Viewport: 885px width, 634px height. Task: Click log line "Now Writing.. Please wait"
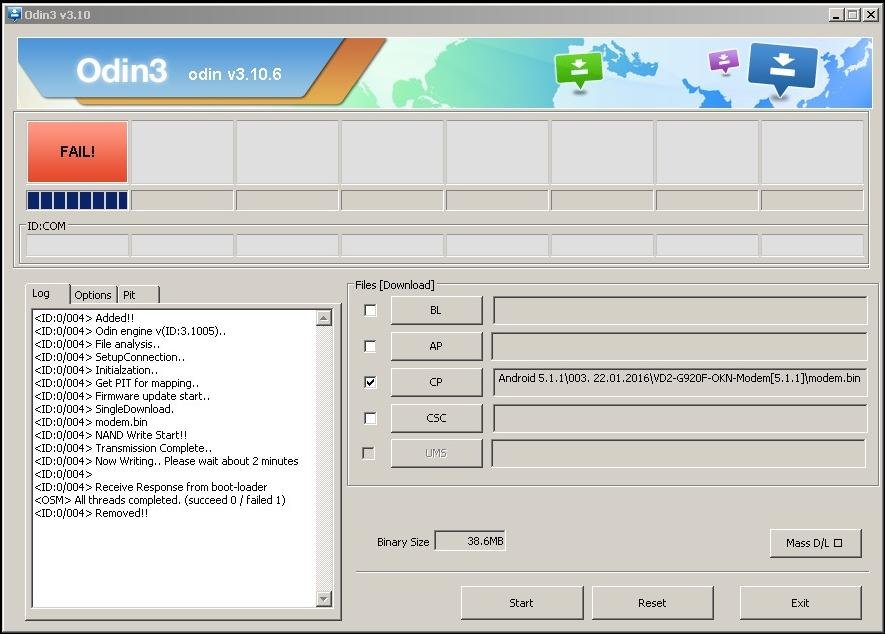coord(167,461)
